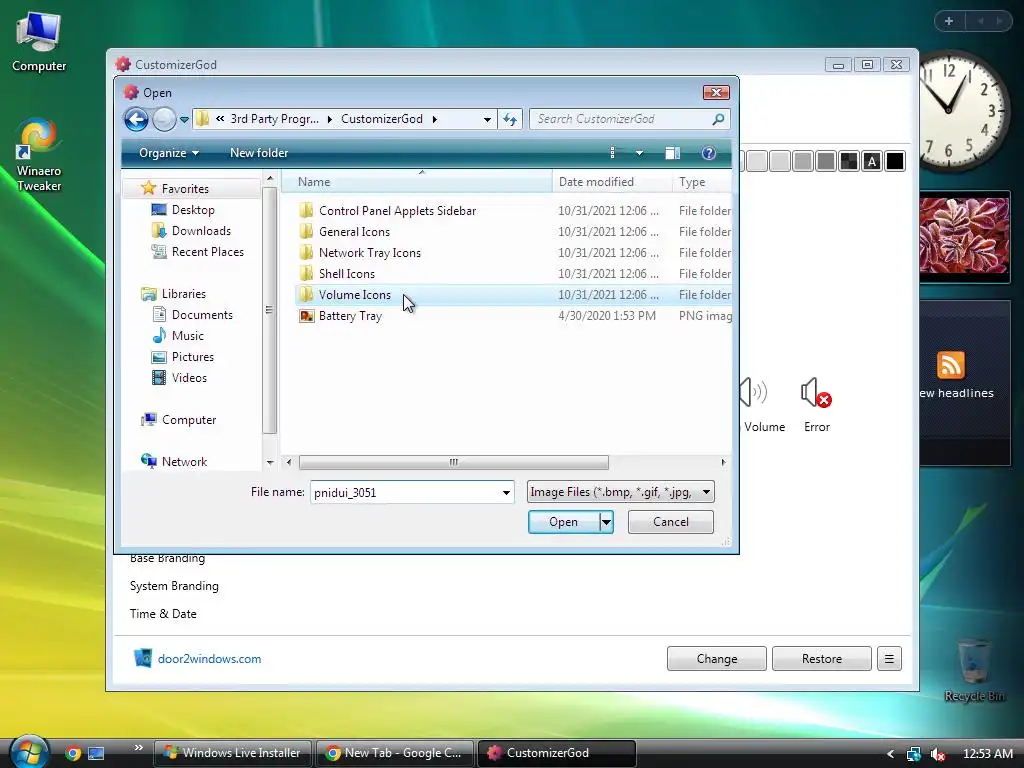Select Libraries in navigation pane
The width and height of the screenshot is (1024, 768).
click(184, 294)
